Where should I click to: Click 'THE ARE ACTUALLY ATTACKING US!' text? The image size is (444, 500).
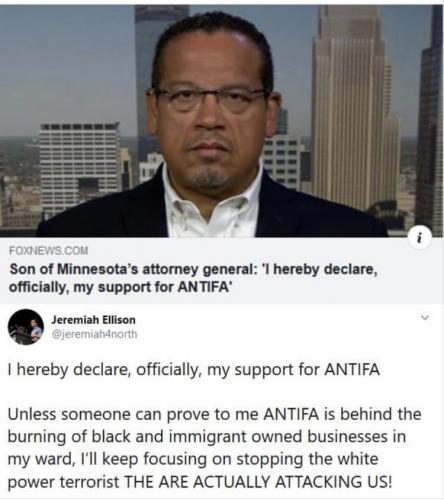258,482
